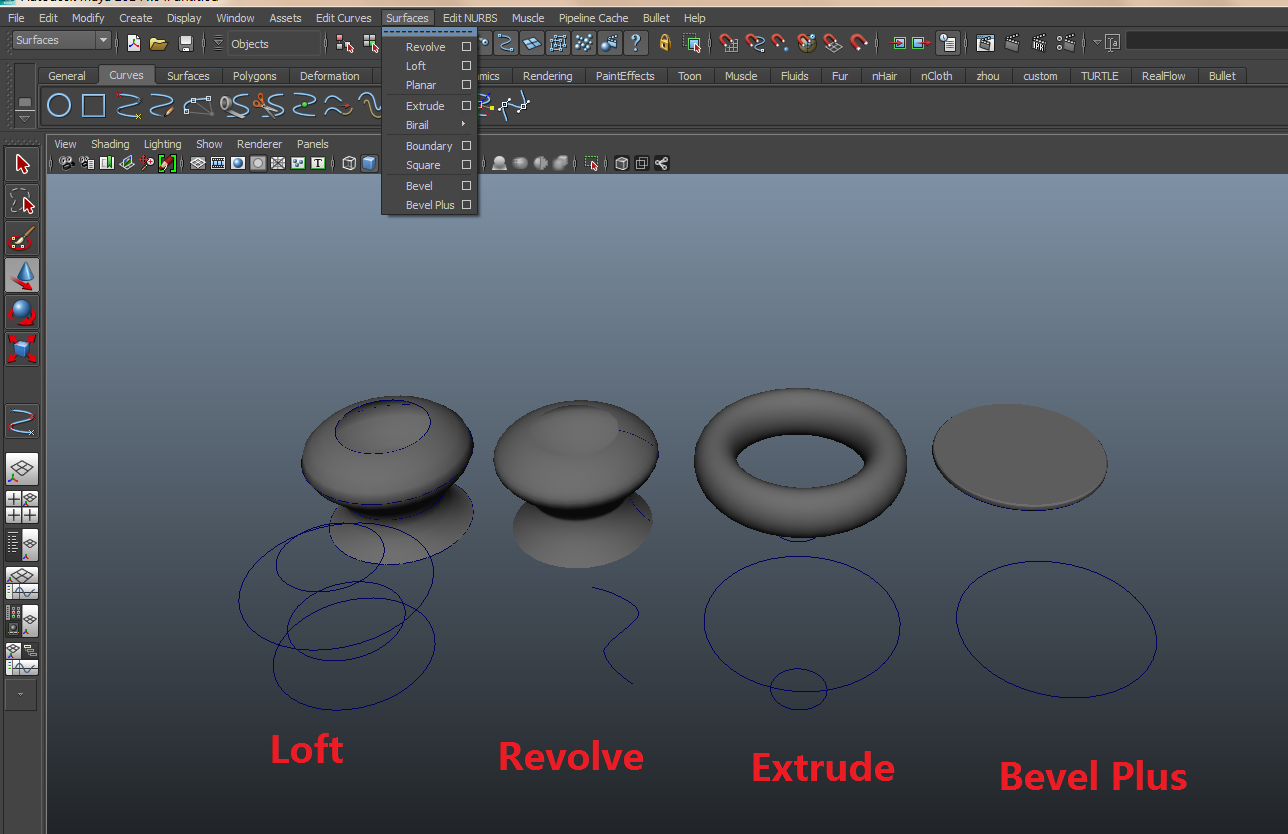Pick the Pencil Curve tool on the shelf
Viewport: 1288px width, 834px height.
(x=162, y=105)
